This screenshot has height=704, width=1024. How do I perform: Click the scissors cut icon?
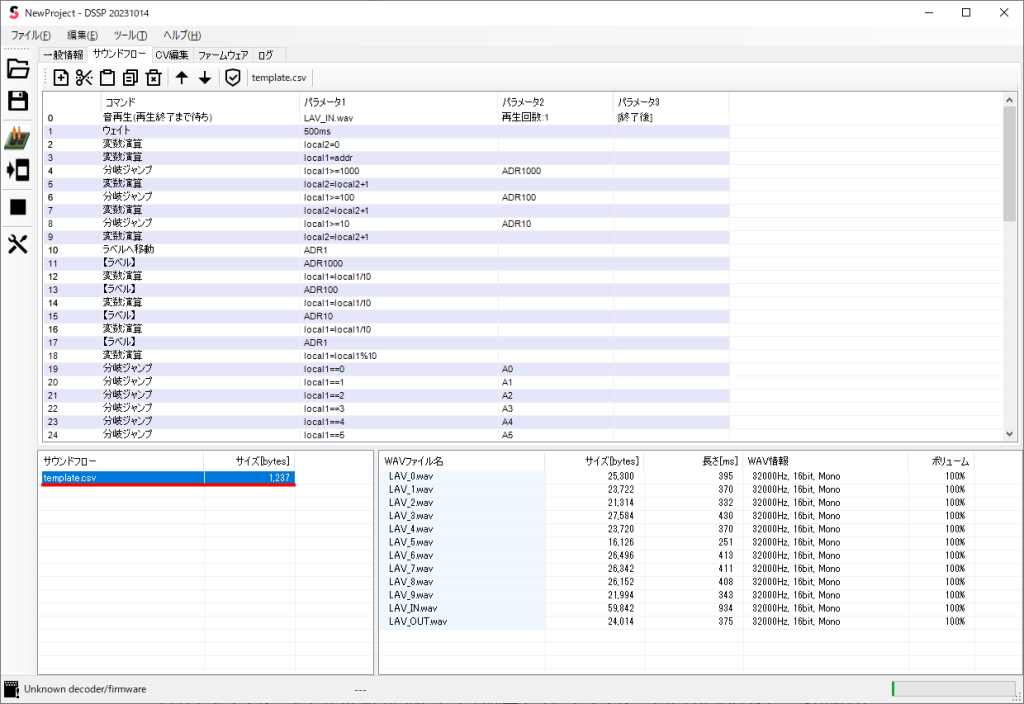pyautogui.click(x=84, y=78)
